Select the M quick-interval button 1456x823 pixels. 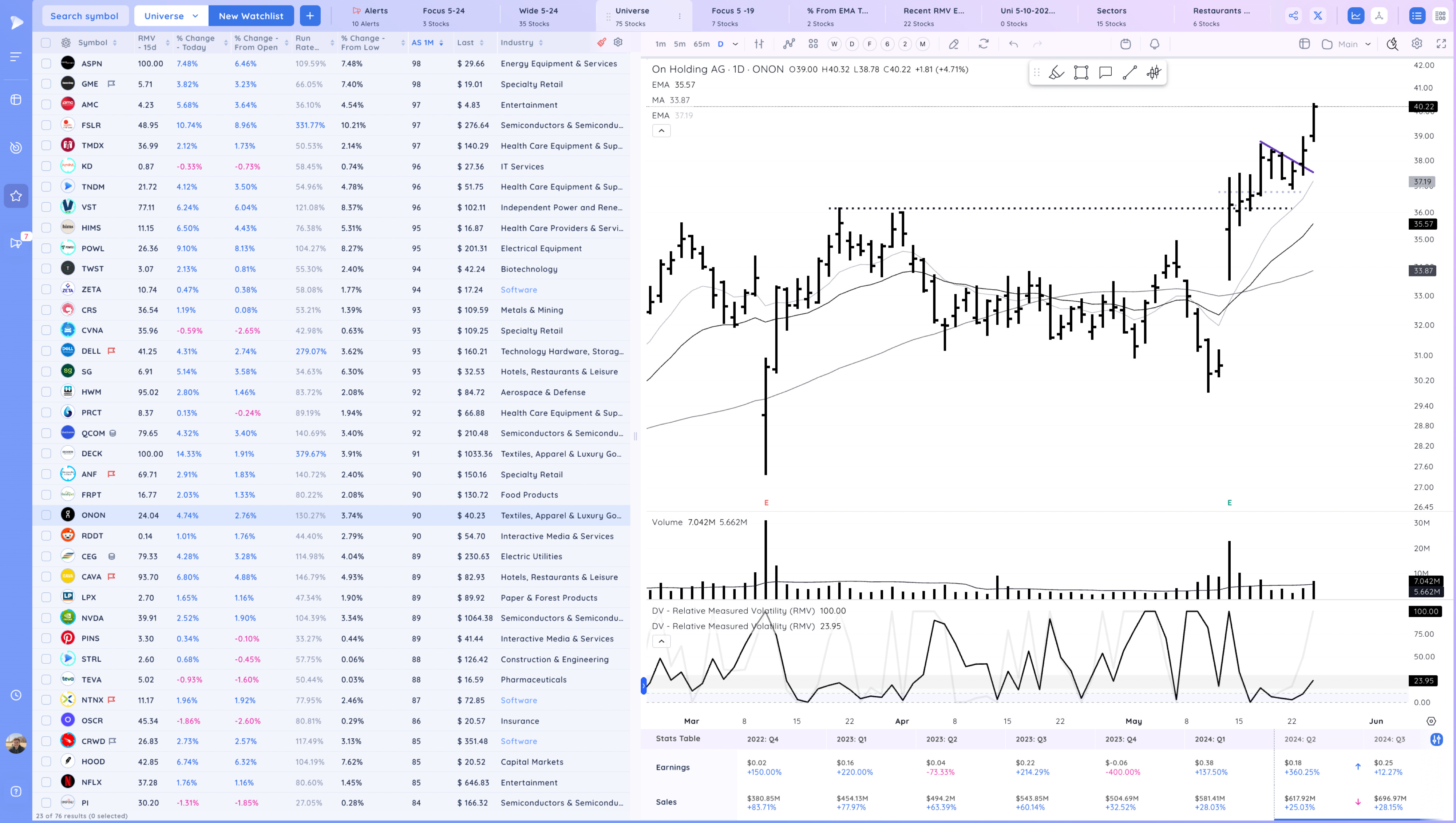click(923, 44)
